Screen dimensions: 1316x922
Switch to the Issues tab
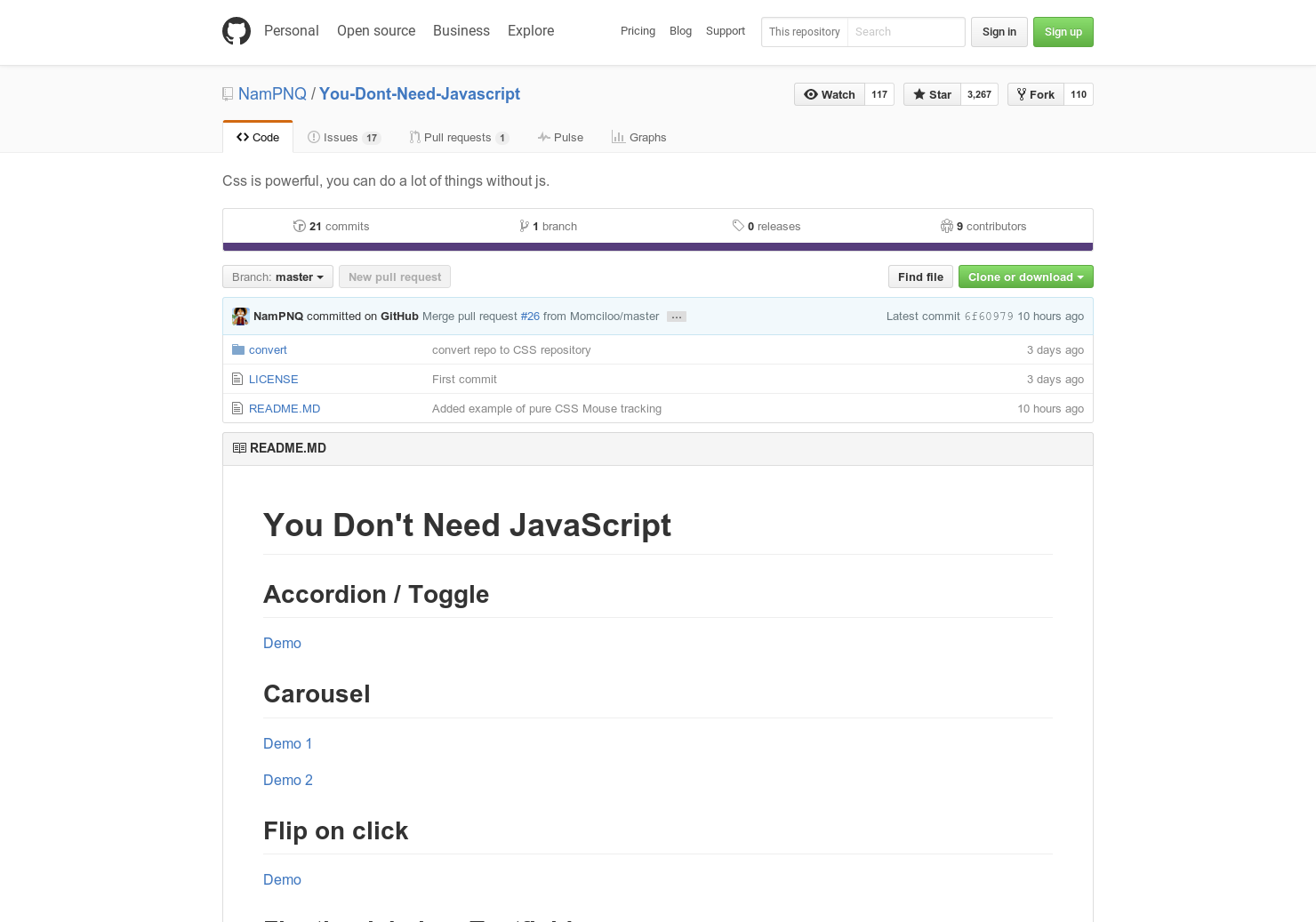tap(341, 137)
